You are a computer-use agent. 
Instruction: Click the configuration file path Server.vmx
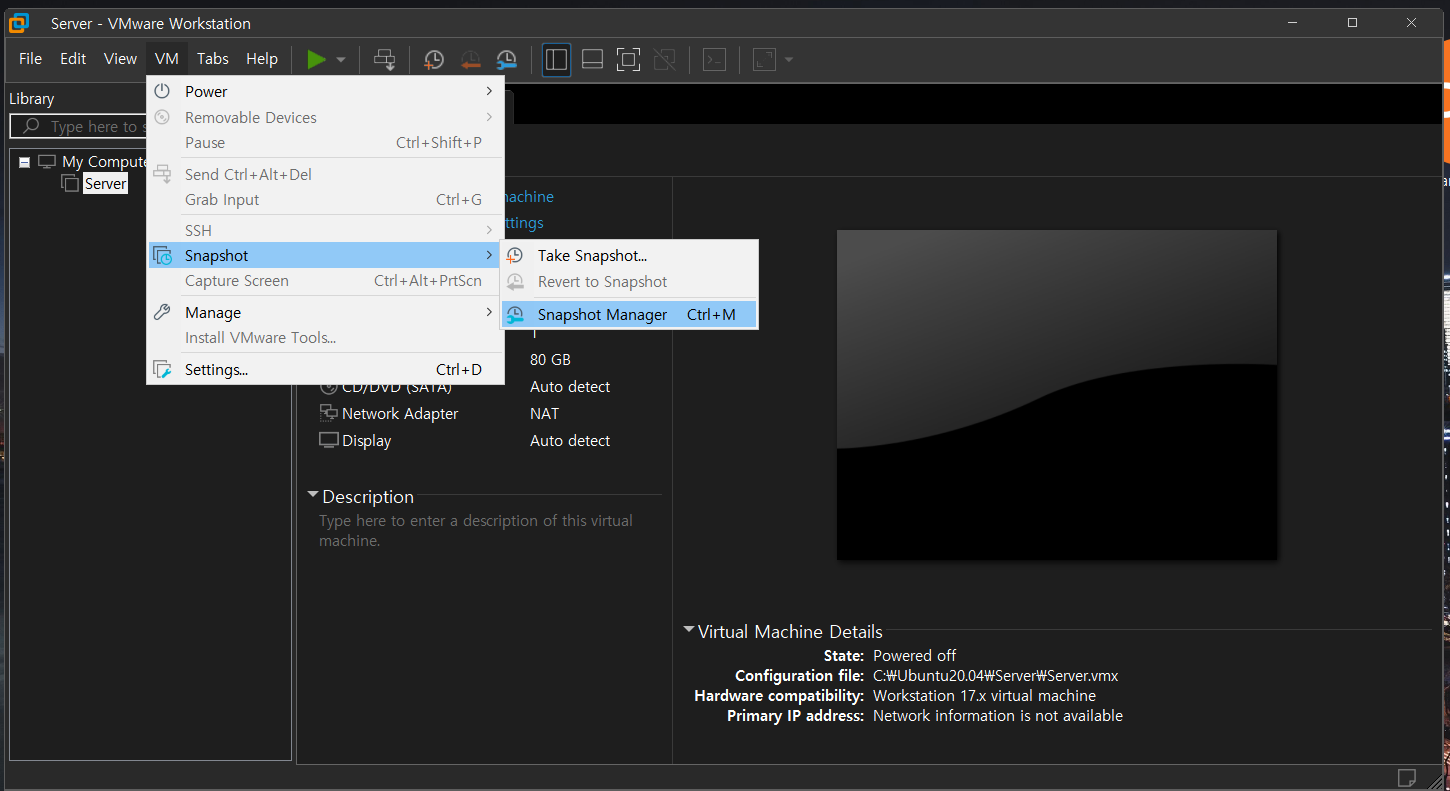996,676
